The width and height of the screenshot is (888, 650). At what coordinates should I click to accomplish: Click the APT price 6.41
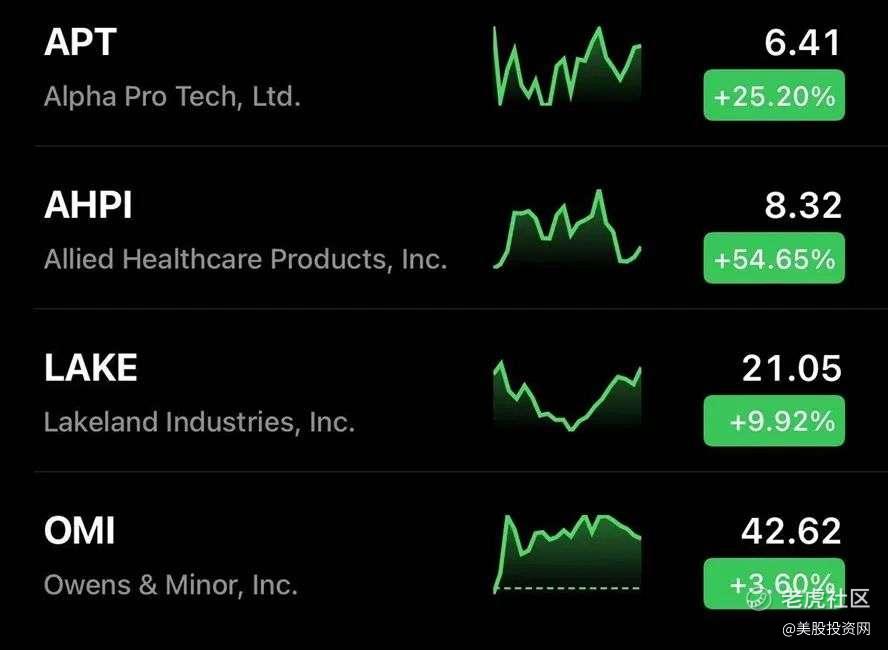pos(803,43)
